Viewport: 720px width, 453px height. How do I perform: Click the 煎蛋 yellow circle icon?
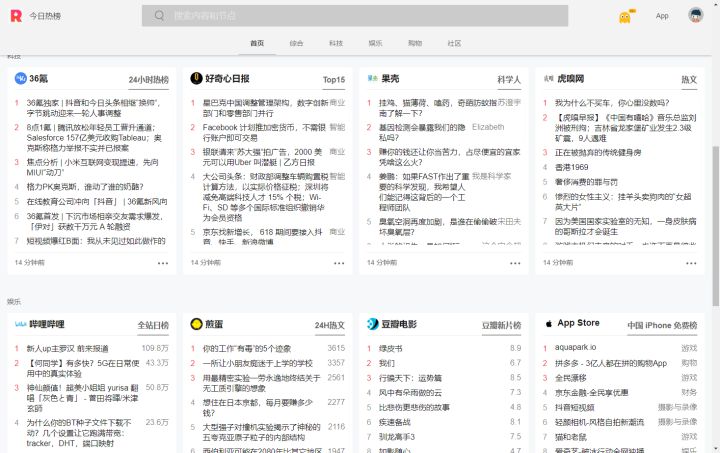(196, 324)
